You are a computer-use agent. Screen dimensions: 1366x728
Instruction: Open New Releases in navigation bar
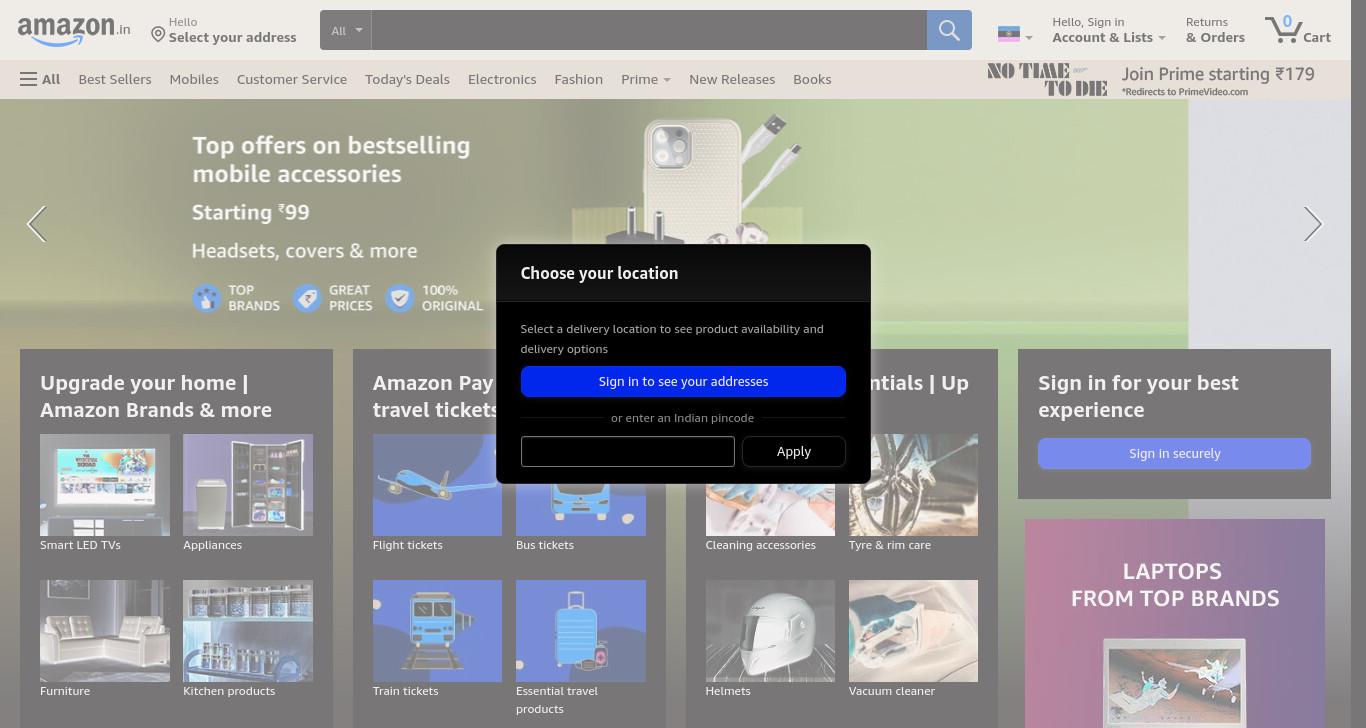732,79
